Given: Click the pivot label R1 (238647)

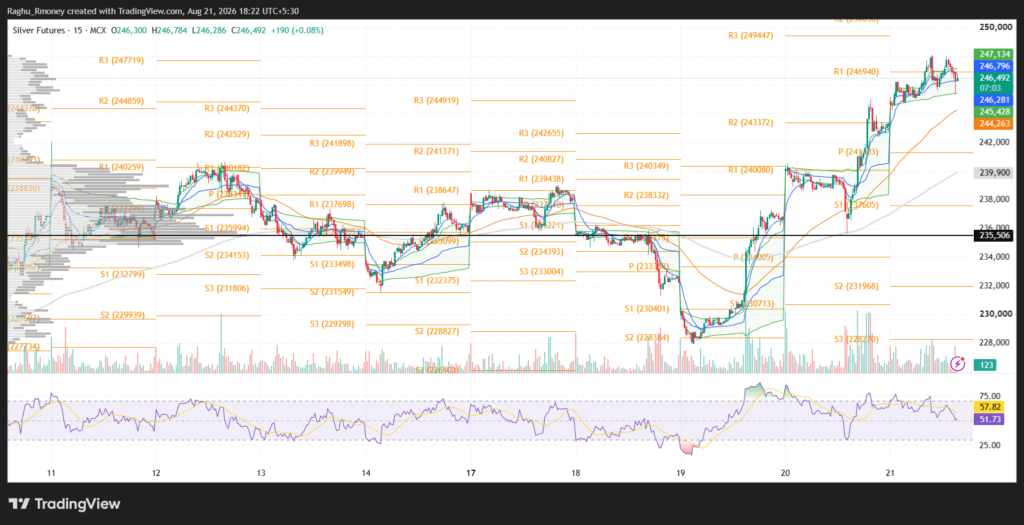Looking at the screenshot, I should click(x=436, y=191).
